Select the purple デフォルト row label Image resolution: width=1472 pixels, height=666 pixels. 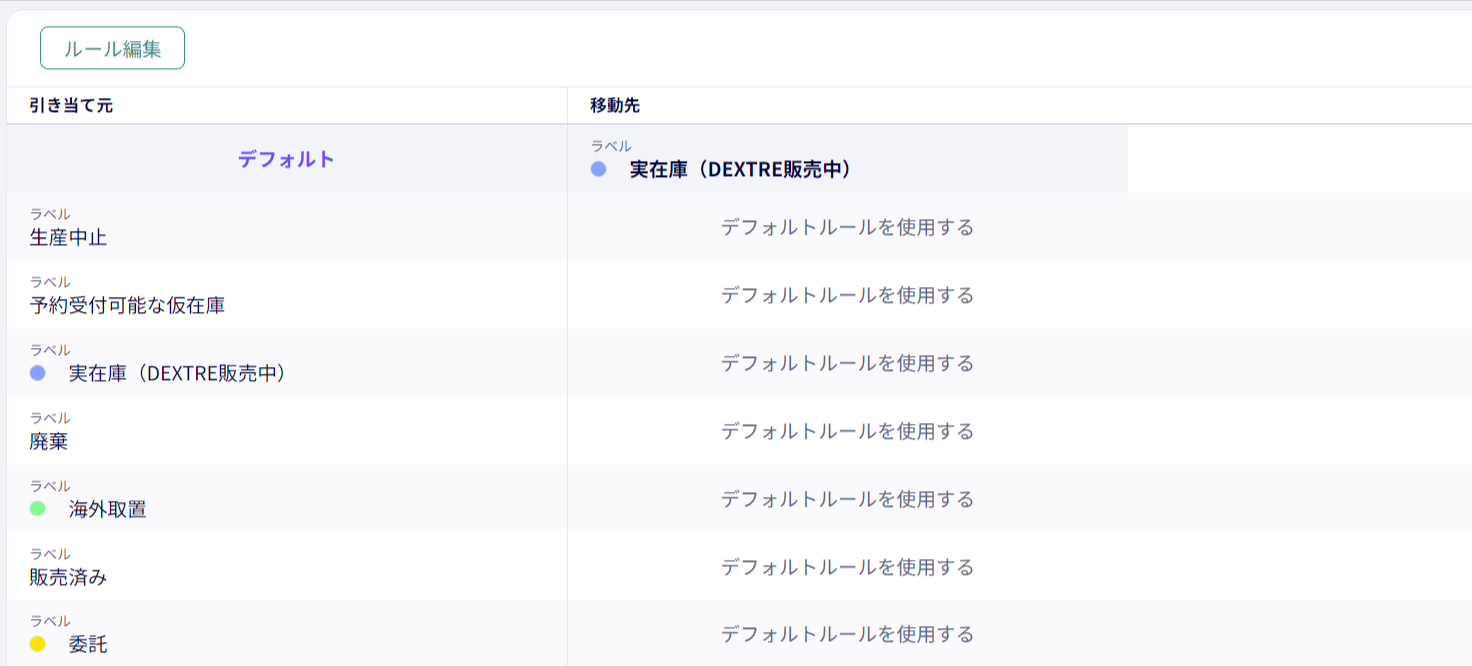(x=286, y=159)
